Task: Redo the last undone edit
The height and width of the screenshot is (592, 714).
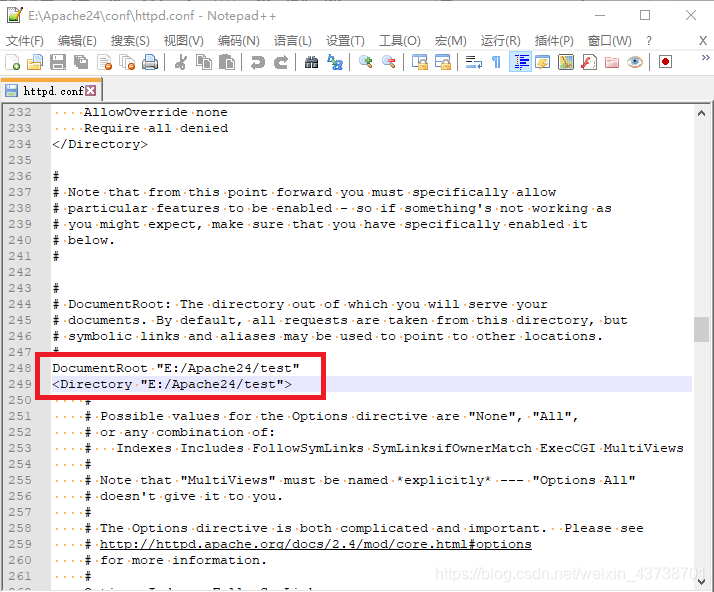Action: coord(280,62)
